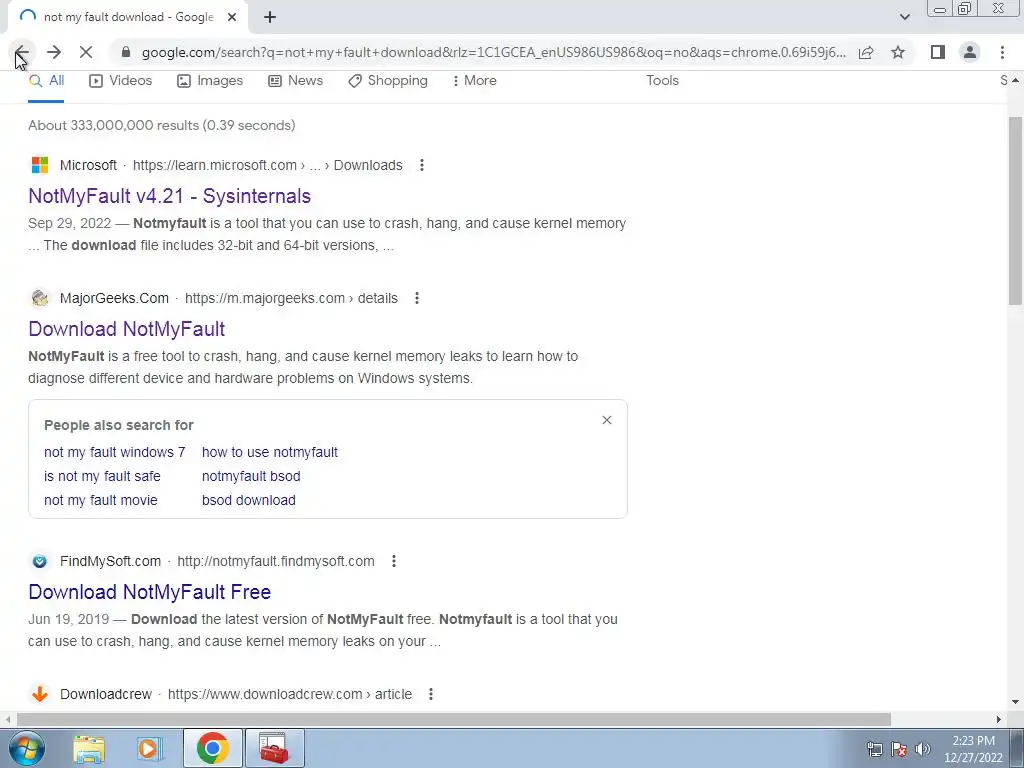This screenshot has height=768, width=1024.
Task: Open the Chrome side panel icon
Action: tap(938, 52)
